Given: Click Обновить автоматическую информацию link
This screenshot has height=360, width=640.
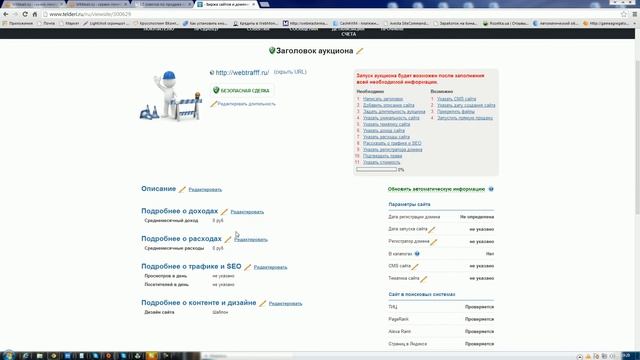Looking at the screenshot, I should coord(436,189).
